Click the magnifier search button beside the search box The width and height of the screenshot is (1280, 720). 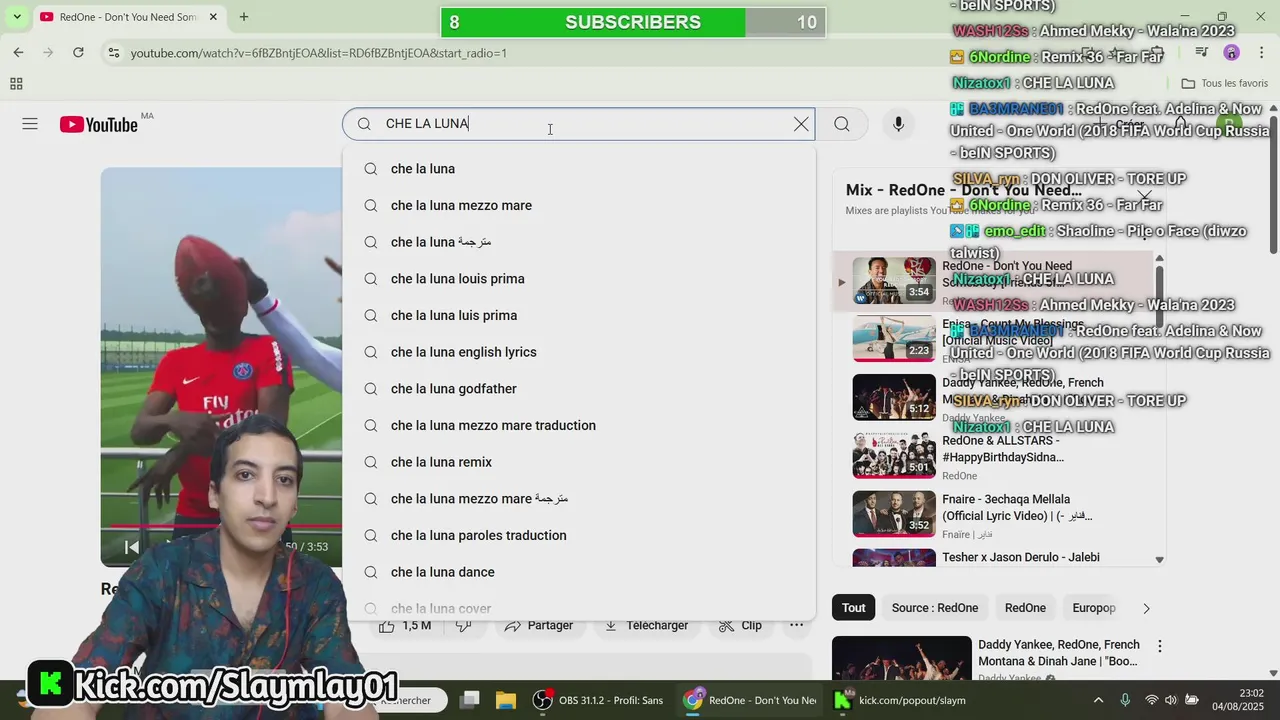(x=842, y=124)
